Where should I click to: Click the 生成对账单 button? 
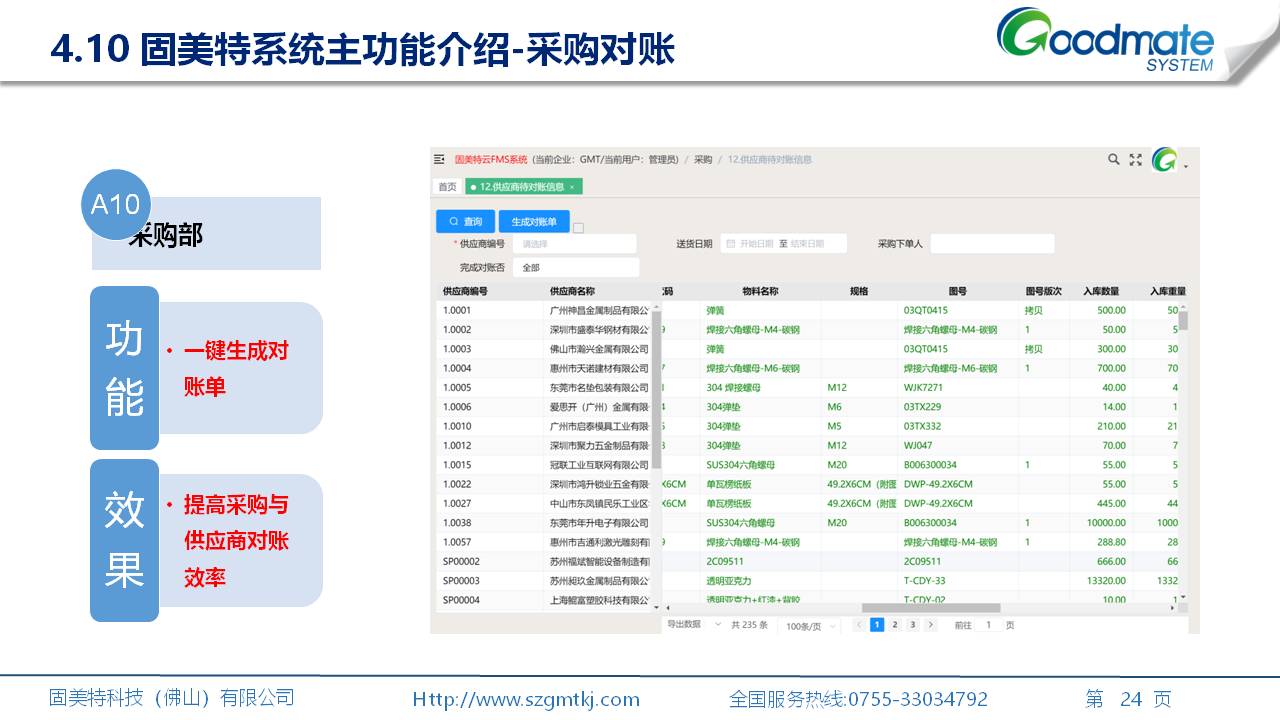534,221
